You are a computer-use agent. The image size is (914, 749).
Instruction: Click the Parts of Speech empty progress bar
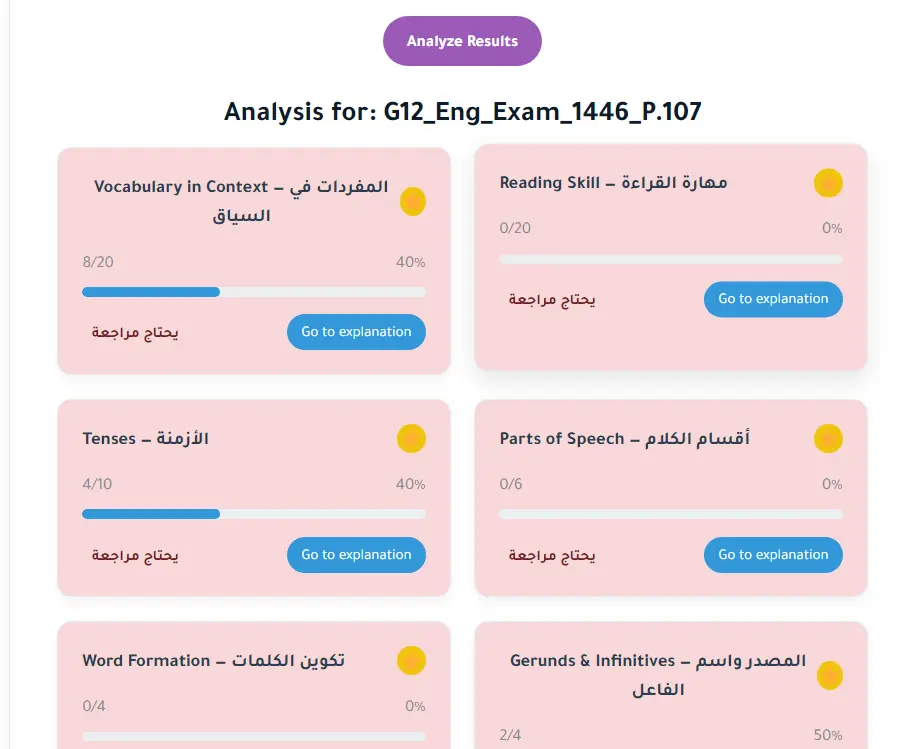[x=670, y=514]
